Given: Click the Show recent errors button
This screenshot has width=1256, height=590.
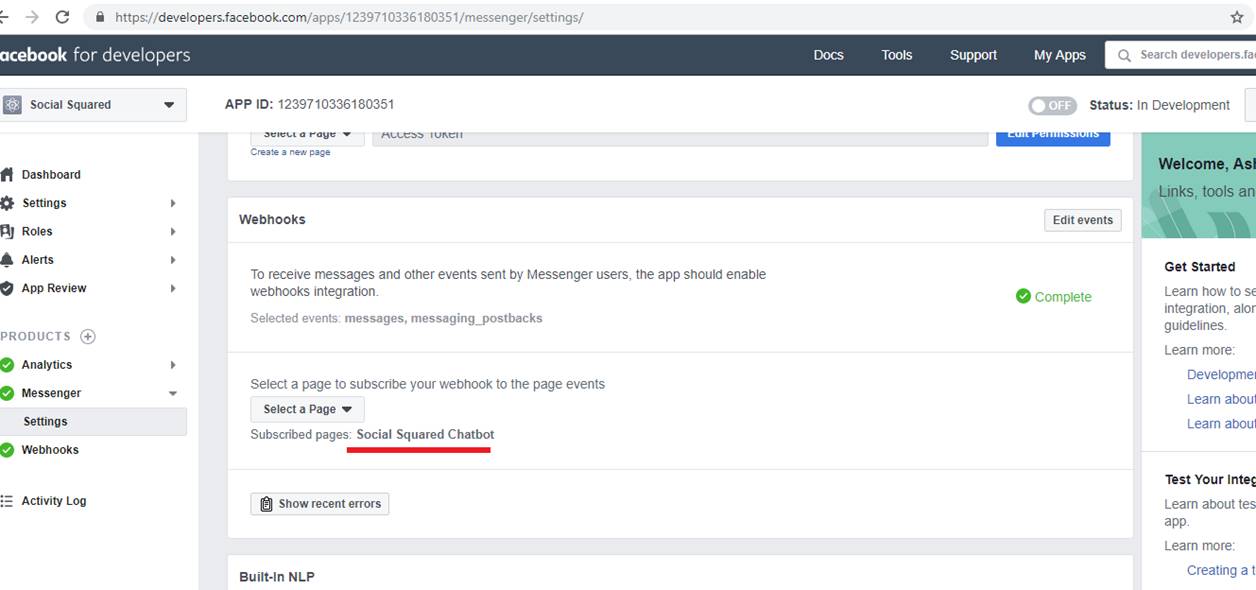Looking at the screenshot, I should tap(320, 504).
